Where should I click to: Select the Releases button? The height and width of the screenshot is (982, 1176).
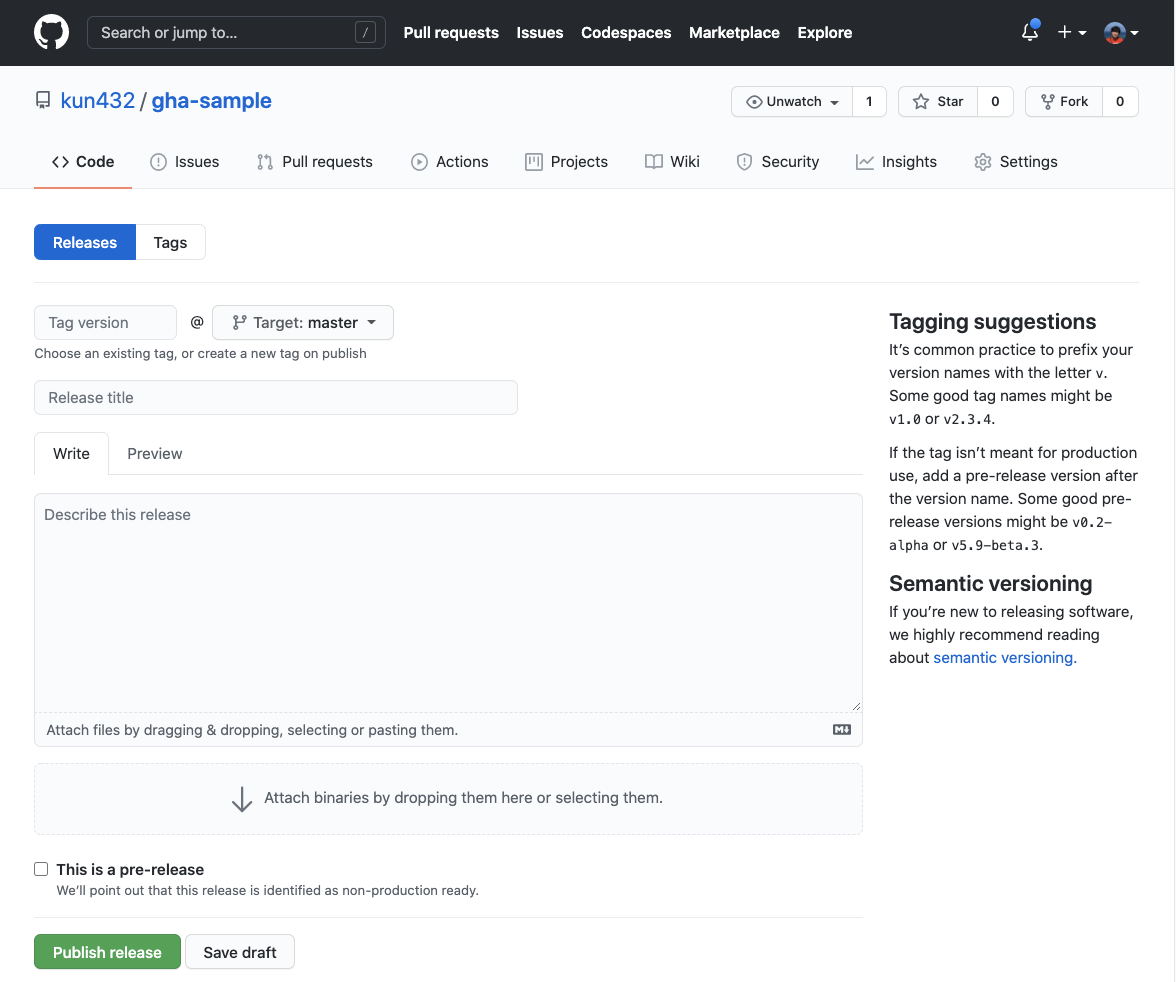[x=85, y=242]
